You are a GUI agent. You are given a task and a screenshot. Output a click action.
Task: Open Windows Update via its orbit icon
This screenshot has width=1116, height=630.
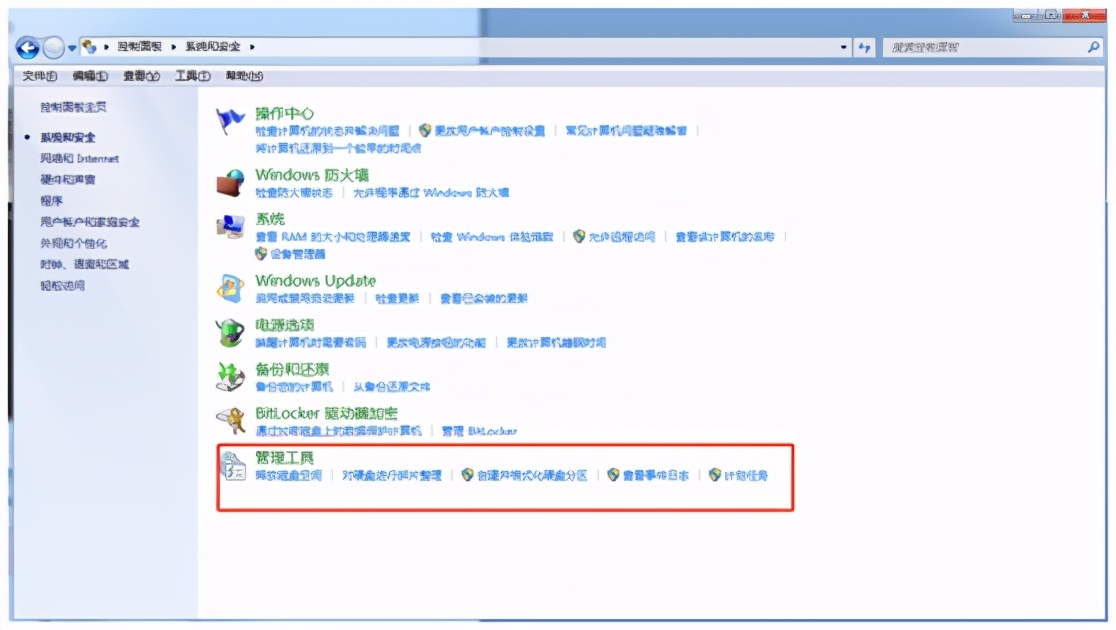pyautogui.click(x=231, y=288)
